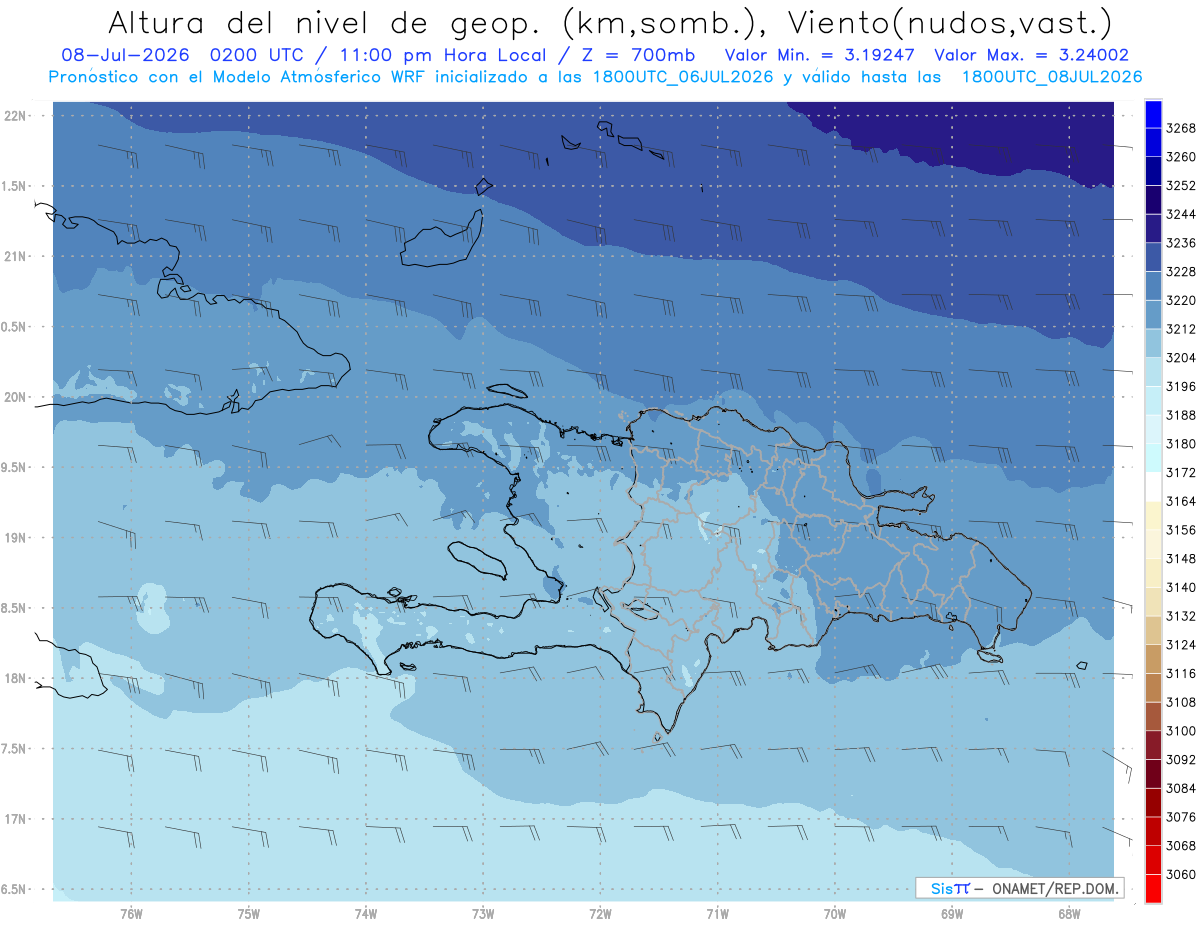Screen dimensions: 1200x927
Task: Click the colorbar value 3164
Action: pos(1180,501)
